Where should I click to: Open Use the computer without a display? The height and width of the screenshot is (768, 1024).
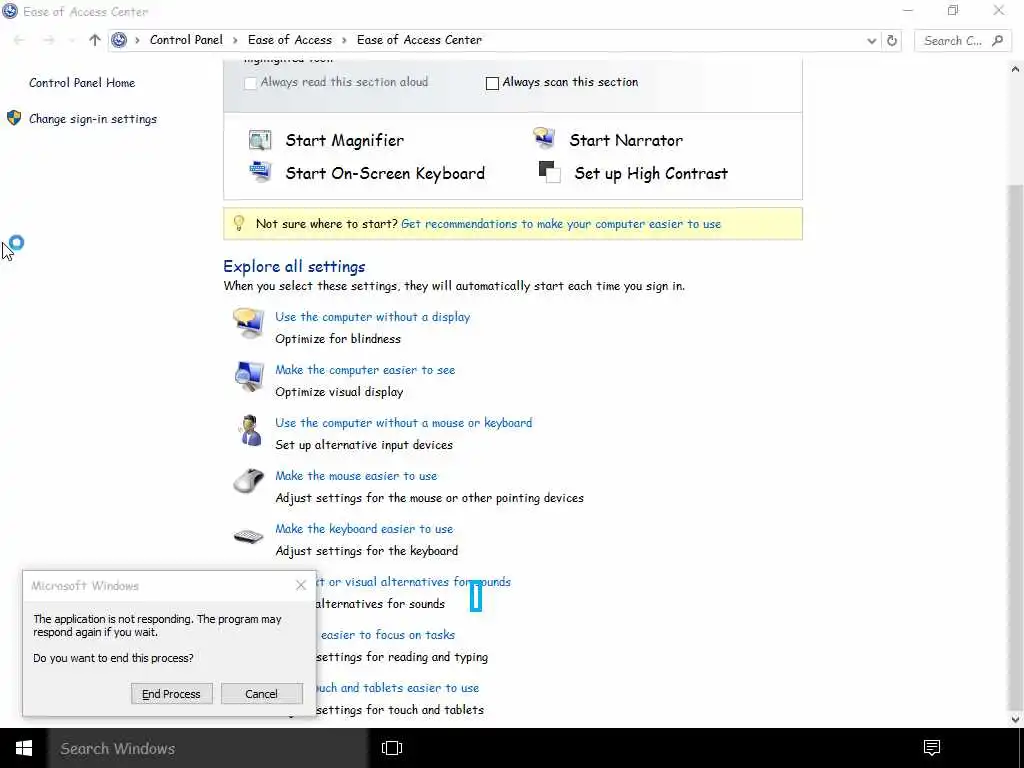tap(372, 317)
